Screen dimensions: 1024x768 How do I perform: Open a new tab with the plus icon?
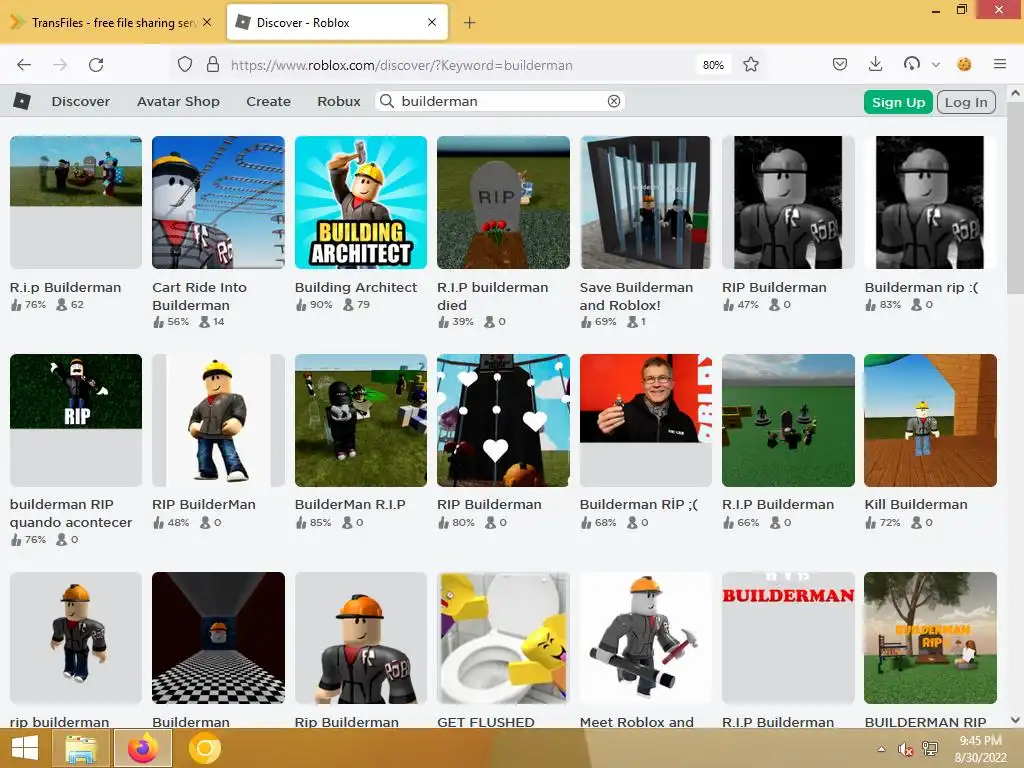coord(470,23)
